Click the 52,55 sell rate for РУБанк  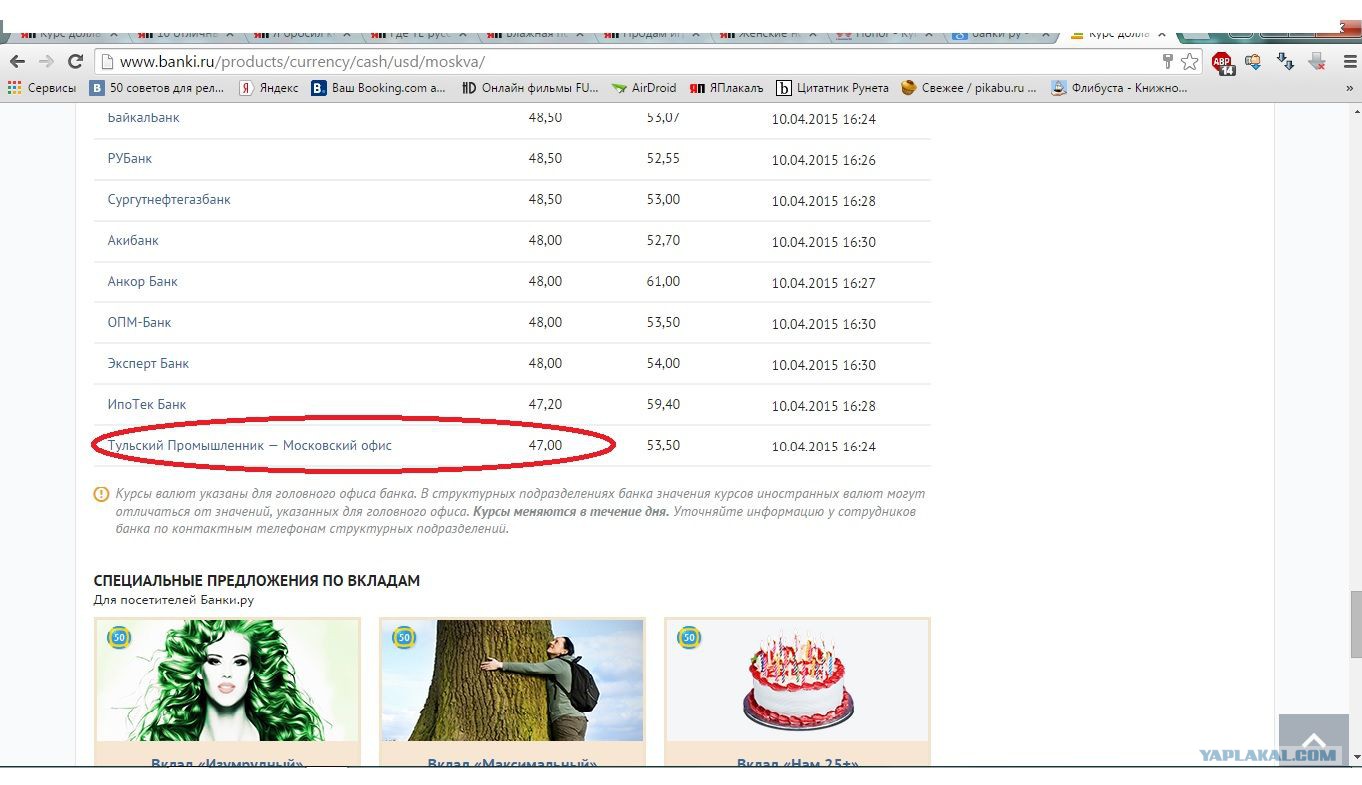pyautogui.click(x=663, y=159)
